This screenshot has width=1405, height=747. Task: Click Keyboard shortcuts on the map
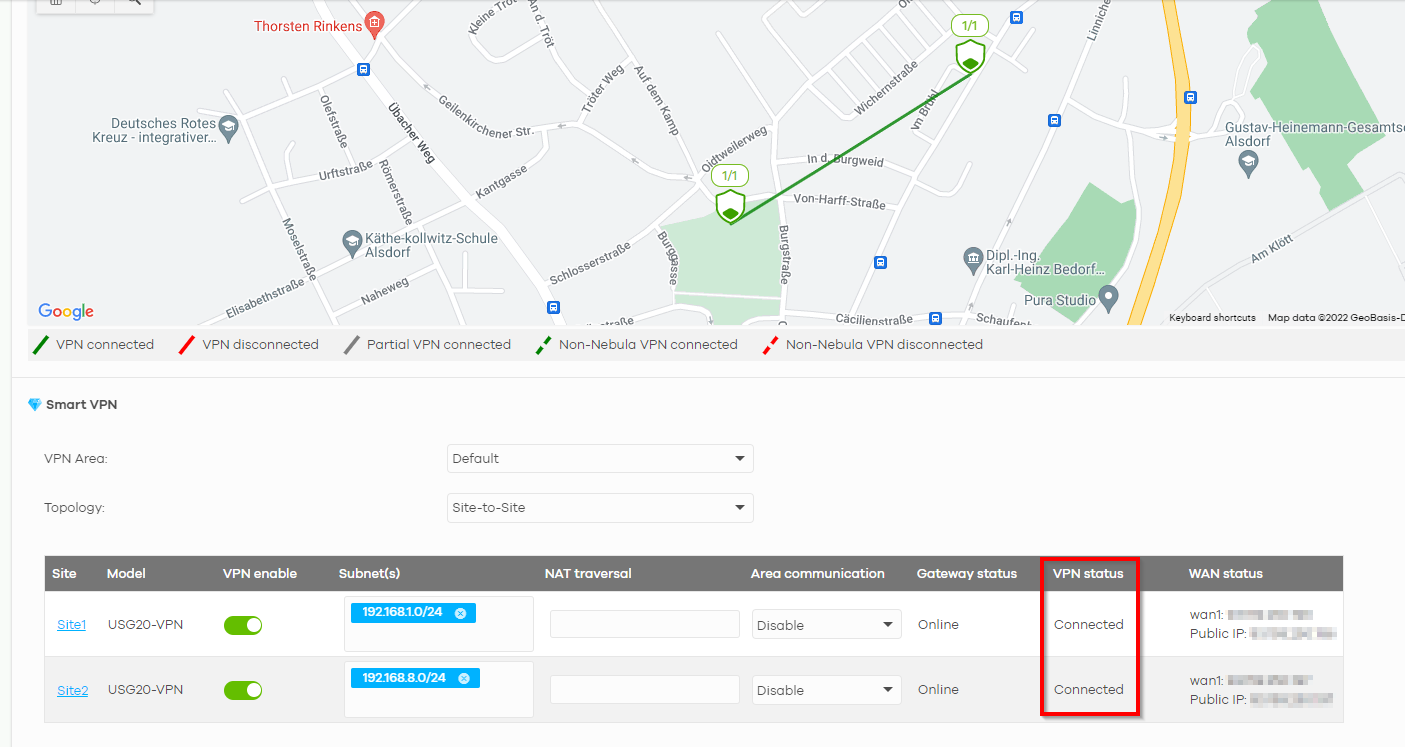click(1212, 318)
